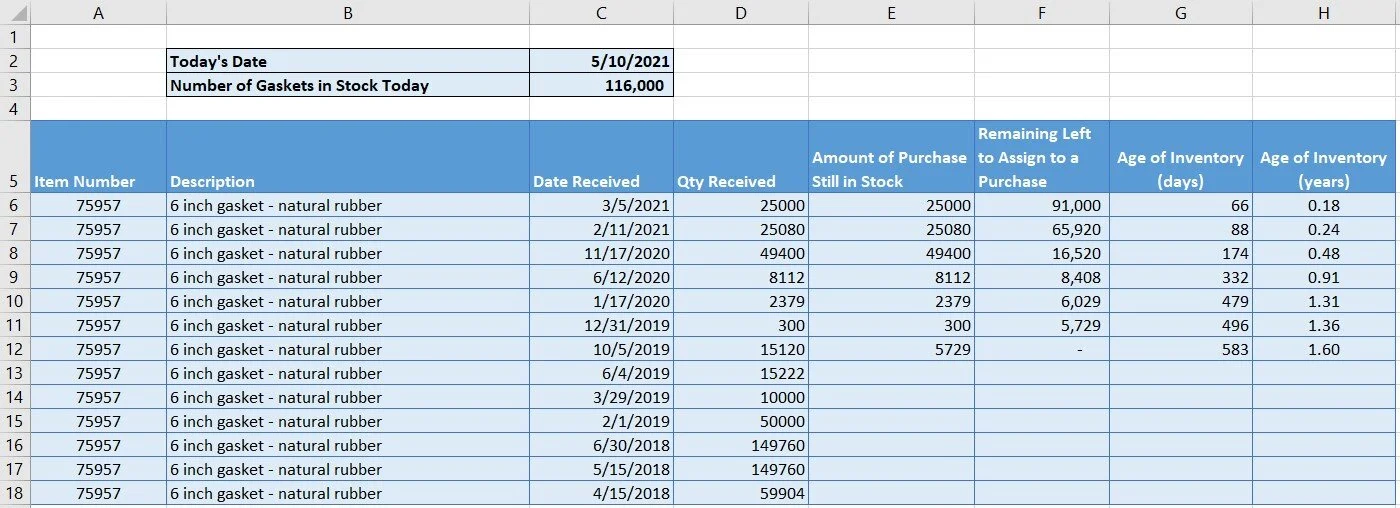1400x508 pixels.
Task: Select date received cell 2/1/2019
Action: 601,422
